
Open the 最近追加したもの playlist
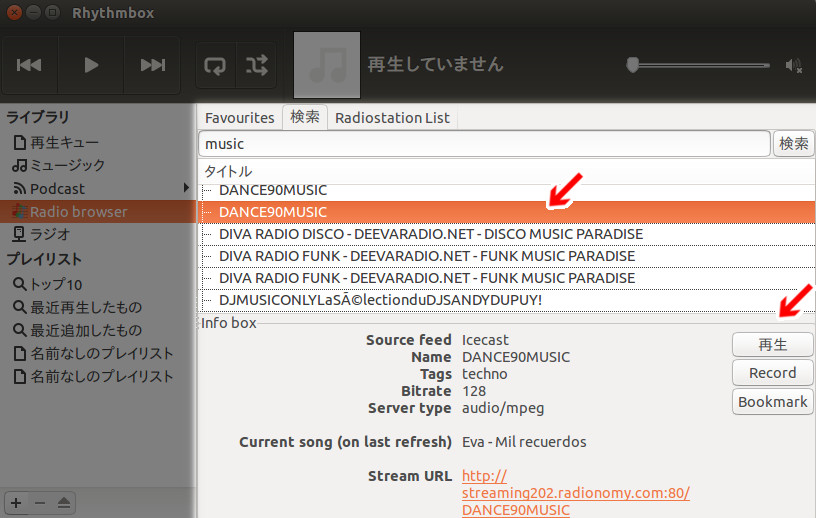77,330
